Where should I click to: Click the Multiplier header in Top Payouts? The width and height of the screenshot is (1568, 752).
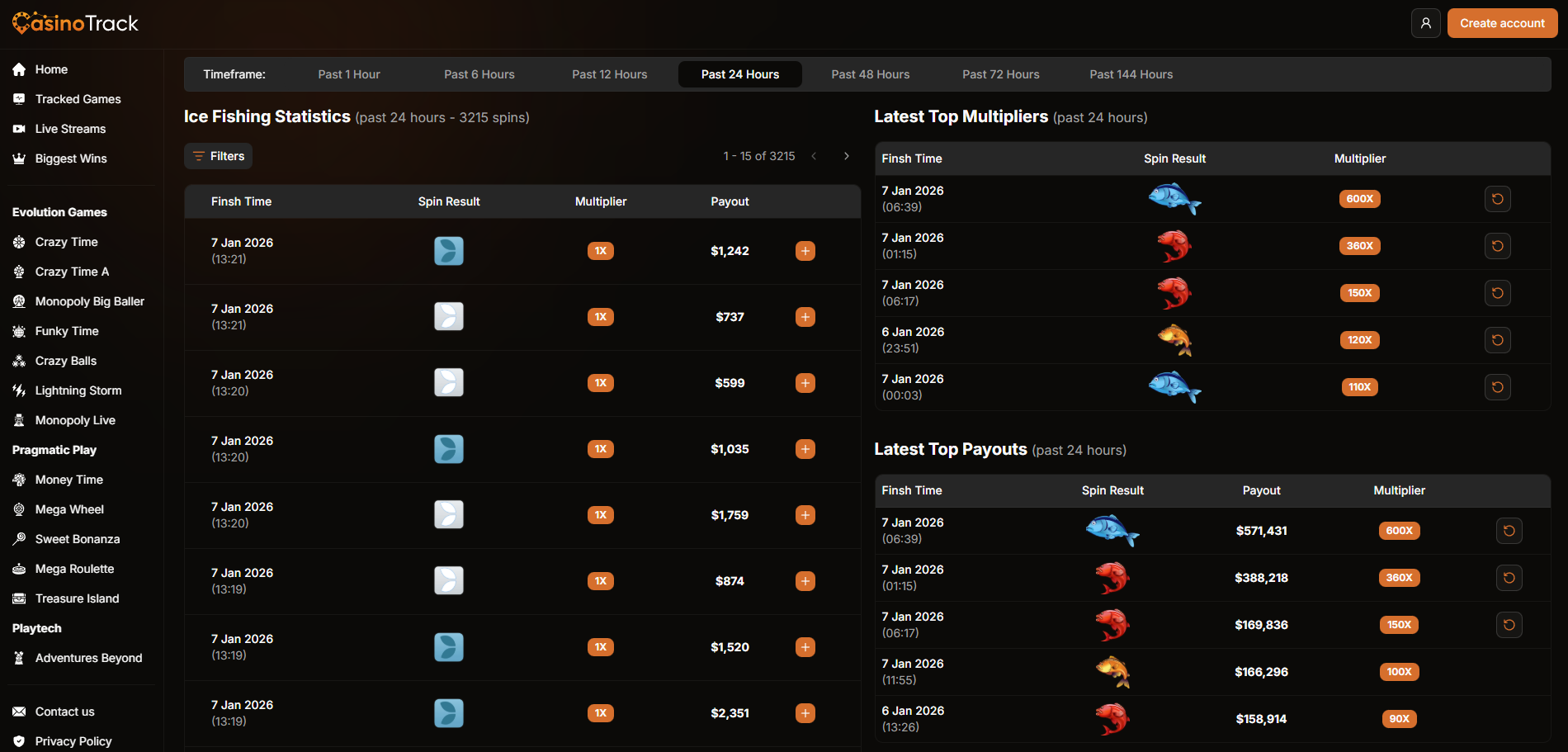tap(1399, 490)
